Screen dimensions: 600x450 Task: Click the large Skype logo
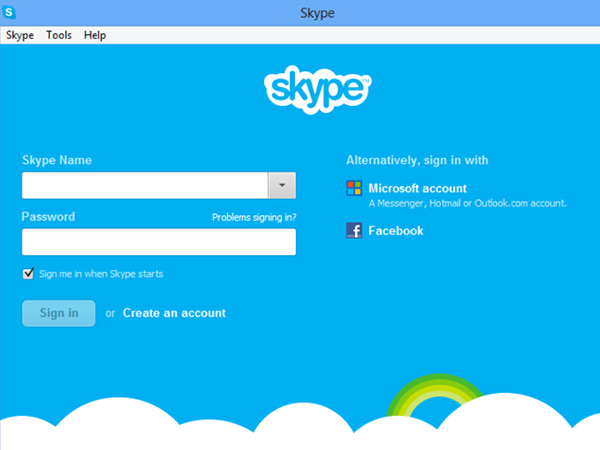(x=318, y=90)
